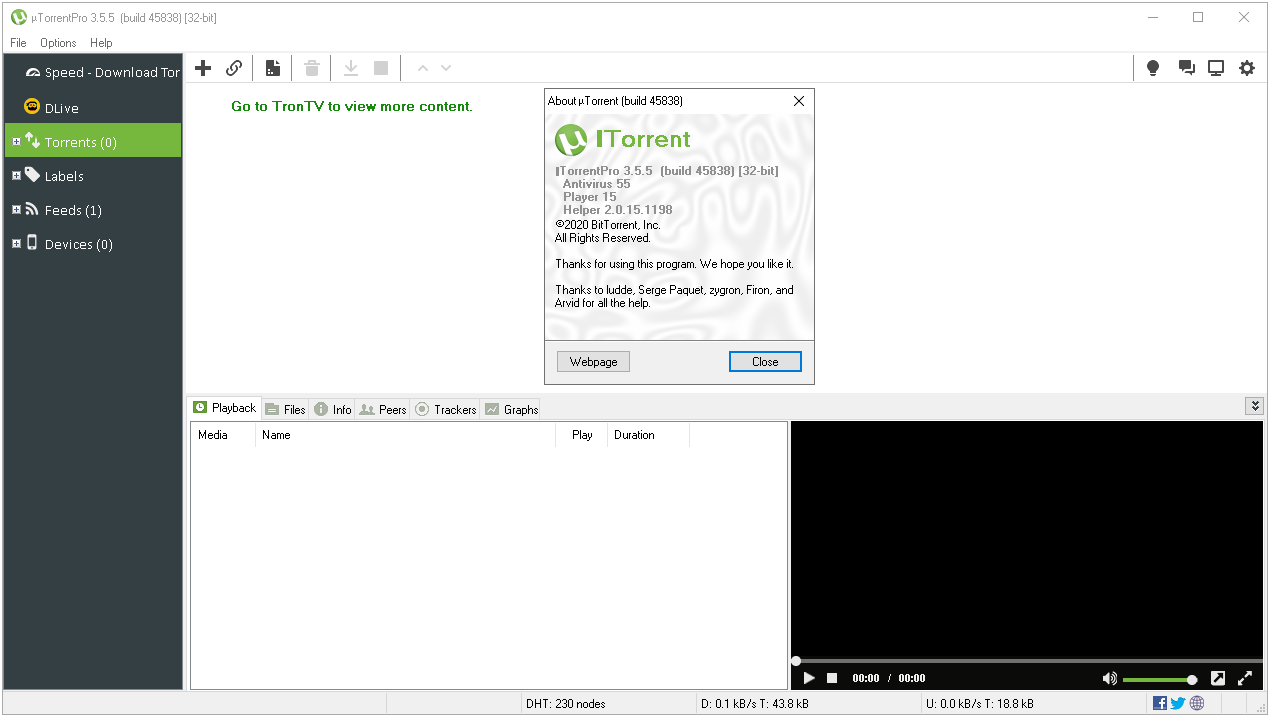
Task: Switch to the Playback tab
Action: tap(224, 407)
